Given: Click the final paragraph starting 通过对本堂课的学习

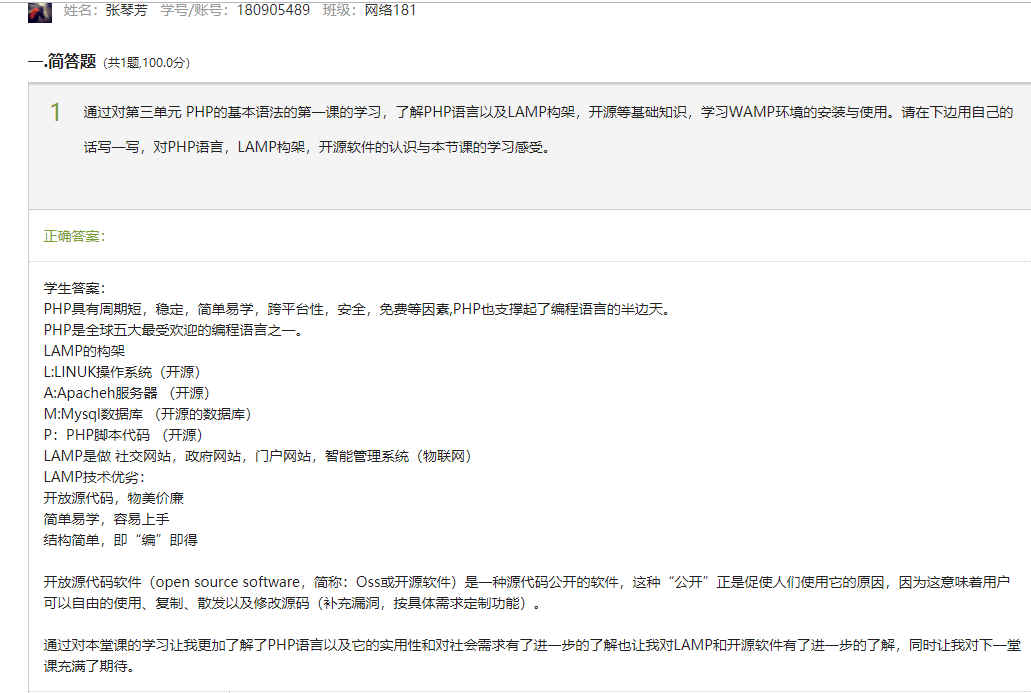Looking at the screenshot, I should pos(532,656).
